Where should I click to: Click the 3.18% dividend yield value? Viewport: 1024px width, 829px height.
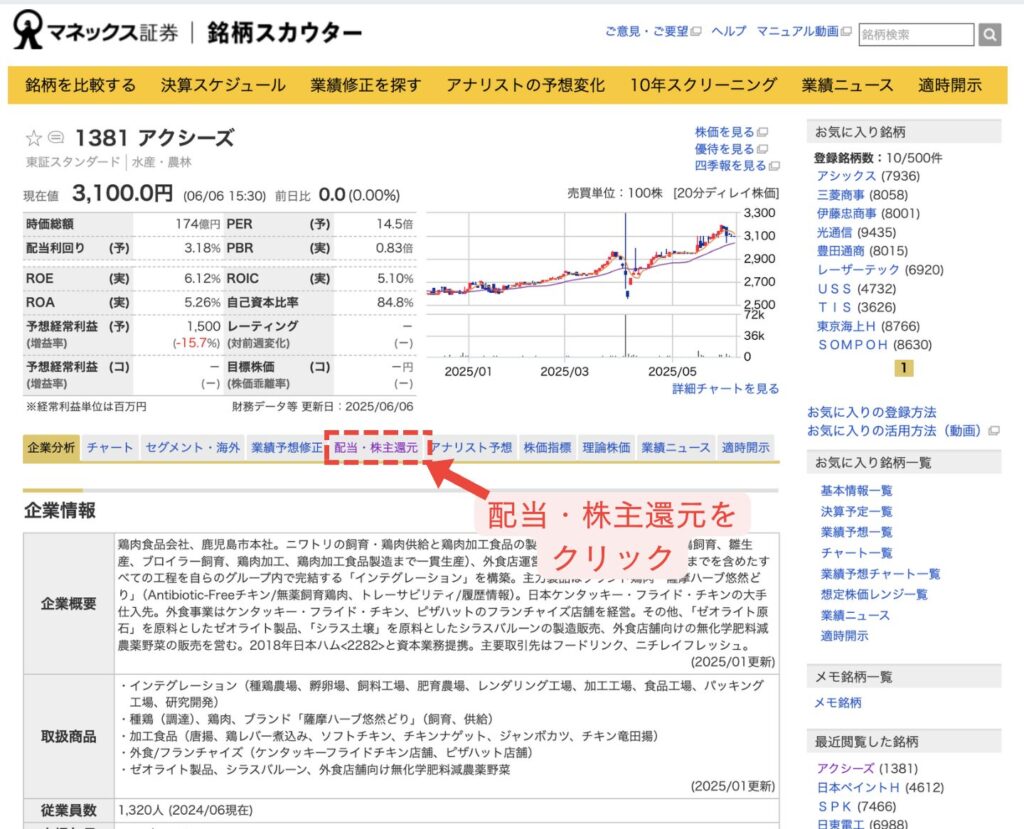tap(202, 248)
